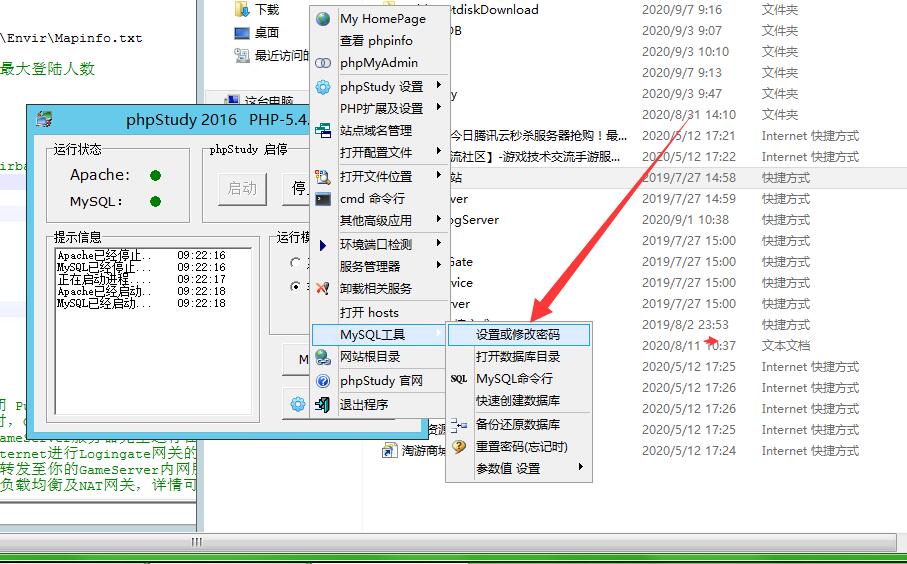Click 正在启动进程 log line
Image resolution: width=907 pixels, height=564 pixels.
(141, 279)
